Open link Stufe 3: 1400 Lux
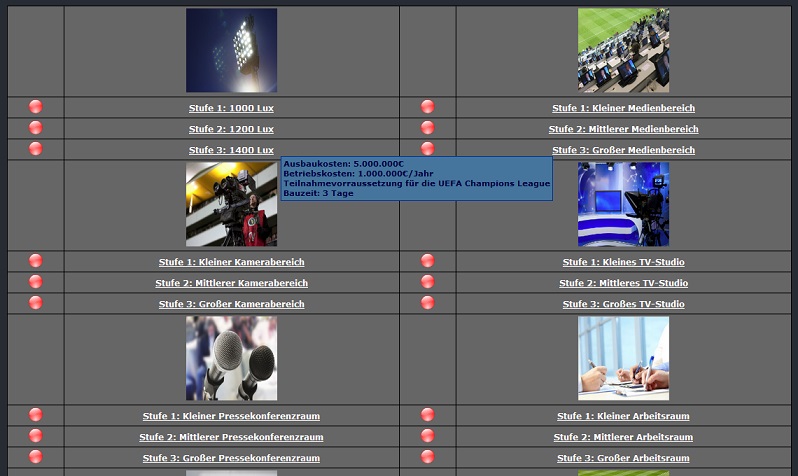Screen dimensions: 798x476 click(x=231, y=150)
